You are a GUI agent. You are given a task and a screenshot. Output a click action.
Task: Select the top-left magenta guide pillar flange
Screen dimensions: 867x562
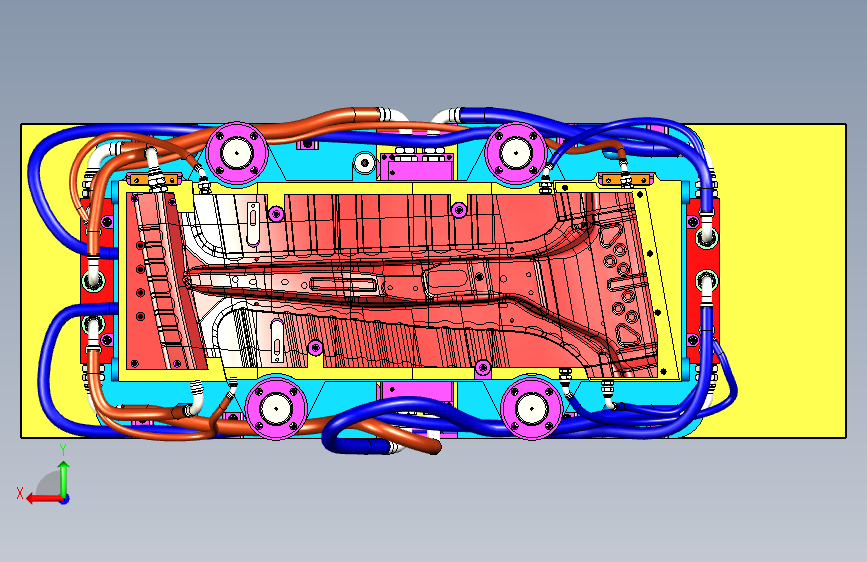pyautogui.click(x=237, y=153)
